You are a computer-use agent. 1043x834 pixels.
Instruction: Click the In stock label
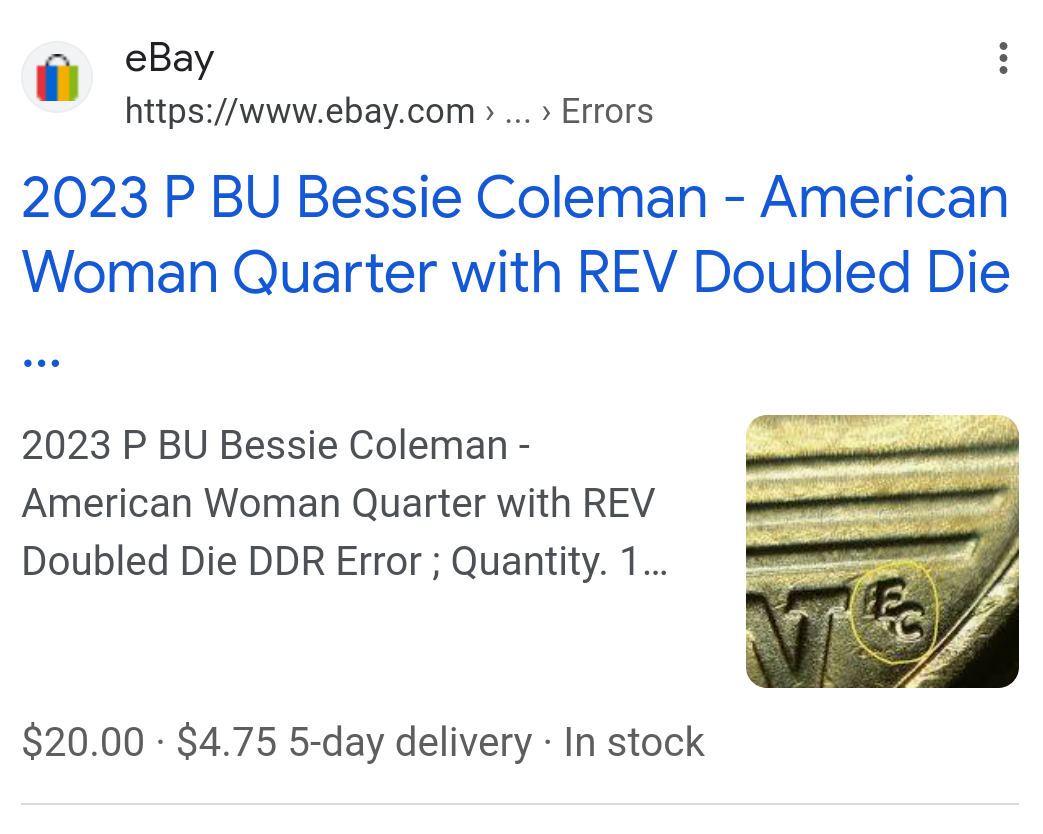[634, 743]
